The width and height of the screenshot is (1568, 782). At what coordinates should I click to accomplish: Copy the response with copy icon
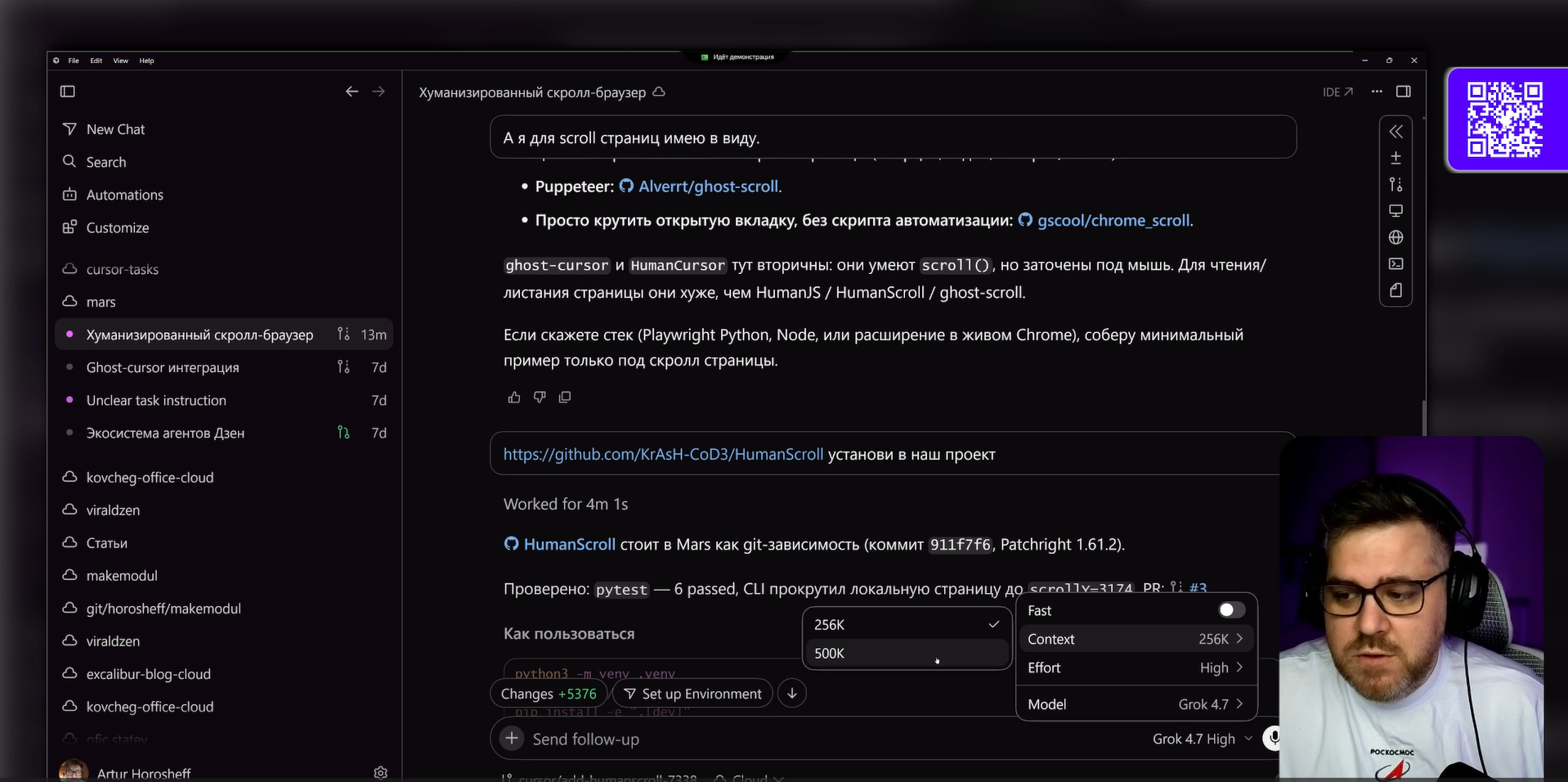(x=565, y=398)
